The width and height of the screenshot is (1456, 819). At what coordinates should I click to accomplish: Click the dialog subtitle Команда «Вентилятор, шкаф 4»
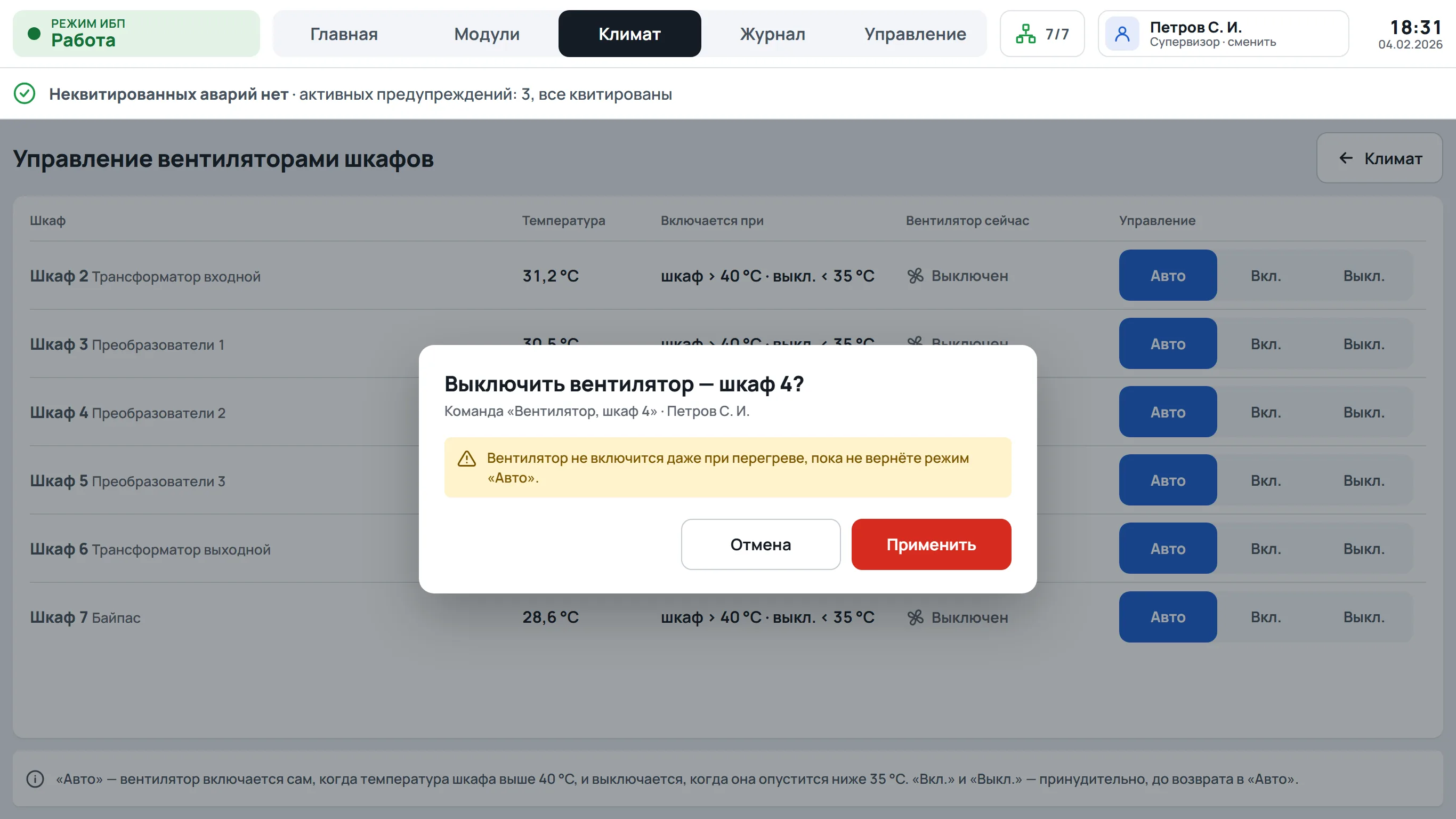[551, 411]
